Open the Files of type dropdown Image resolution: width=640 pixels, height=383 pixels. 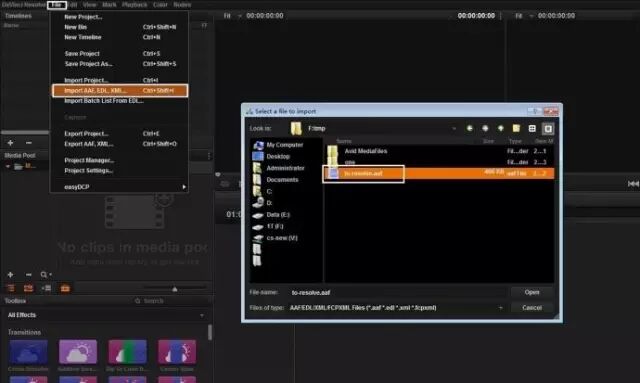click(396, 308)
